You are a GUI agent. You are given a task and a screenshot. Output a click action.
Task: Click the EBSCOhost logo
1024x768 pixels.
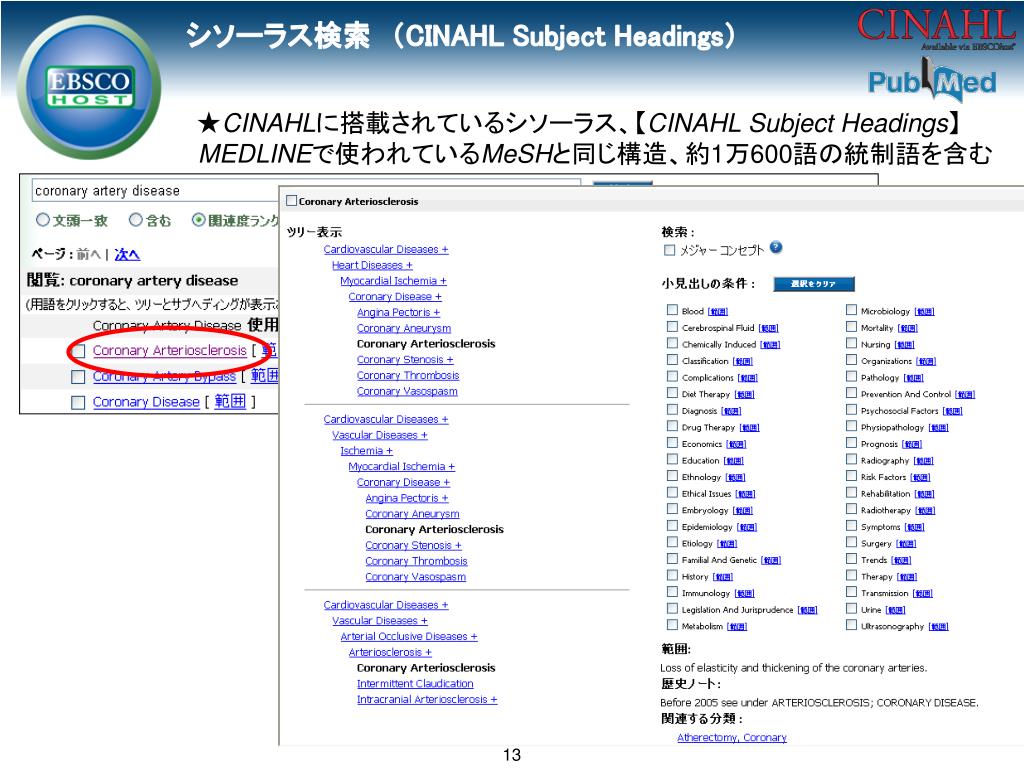click(89, 88)
